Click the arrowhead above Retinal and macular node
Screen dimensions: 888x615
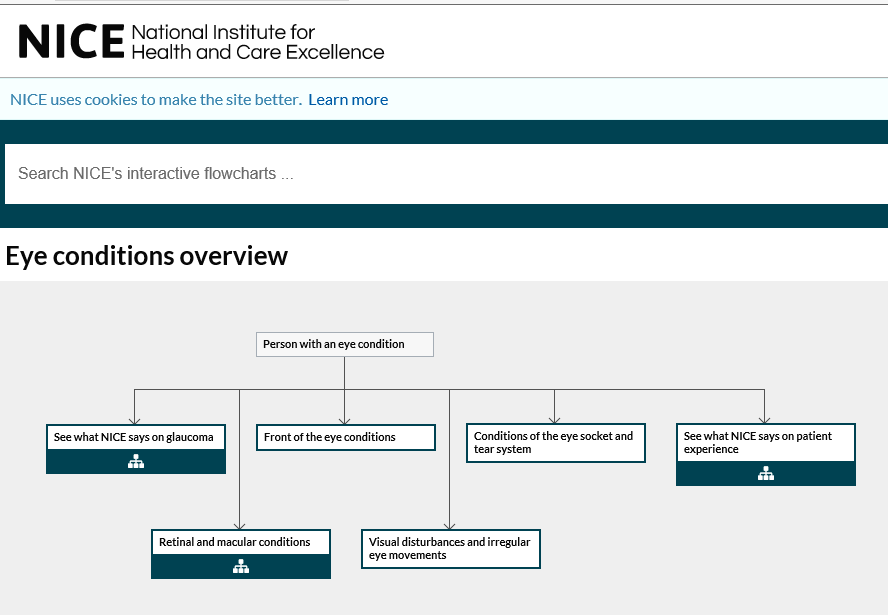click(x=240, y=525)
